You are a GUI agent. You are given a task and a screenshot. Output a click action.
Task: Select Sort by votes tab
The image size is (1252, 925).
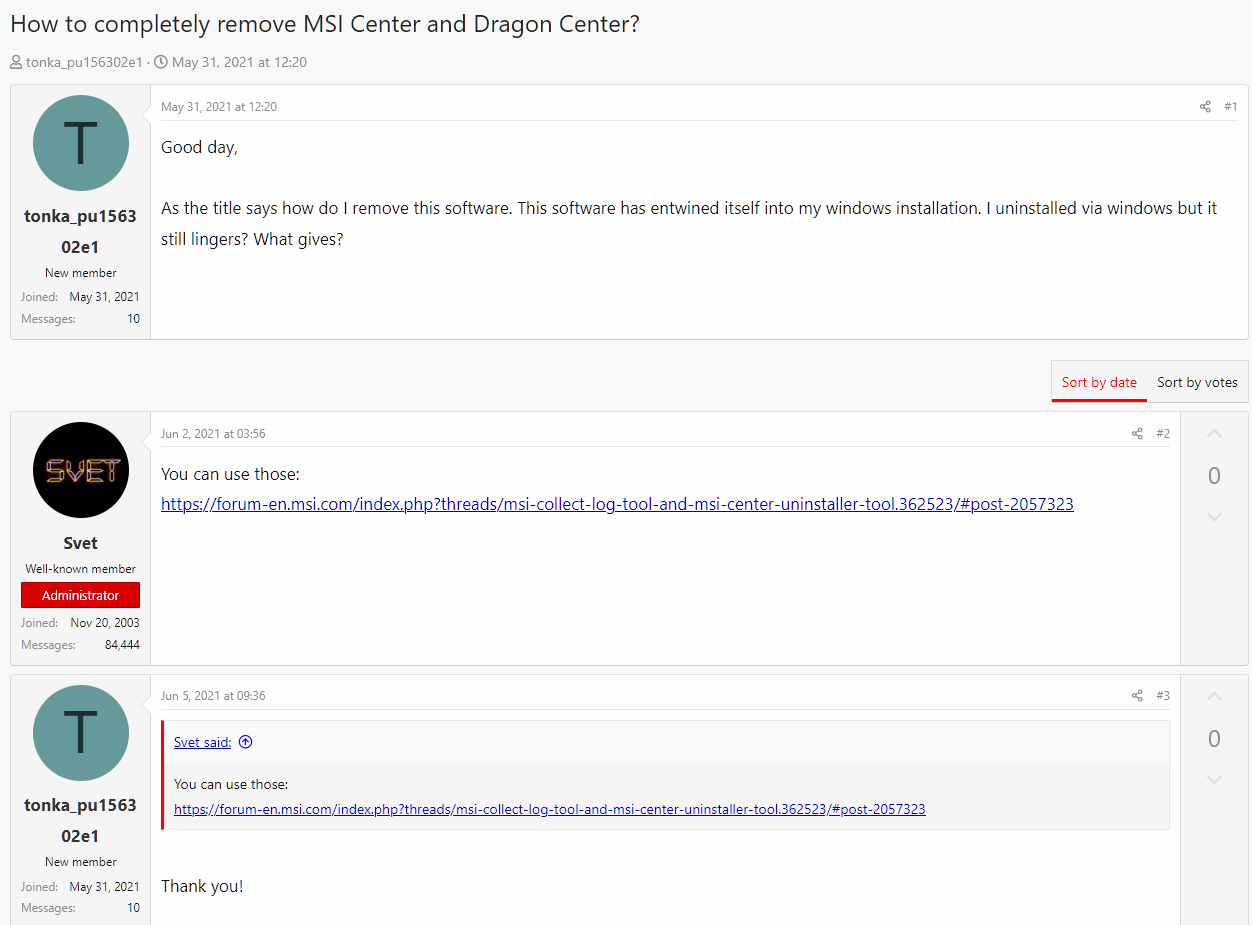point(1197,382)
